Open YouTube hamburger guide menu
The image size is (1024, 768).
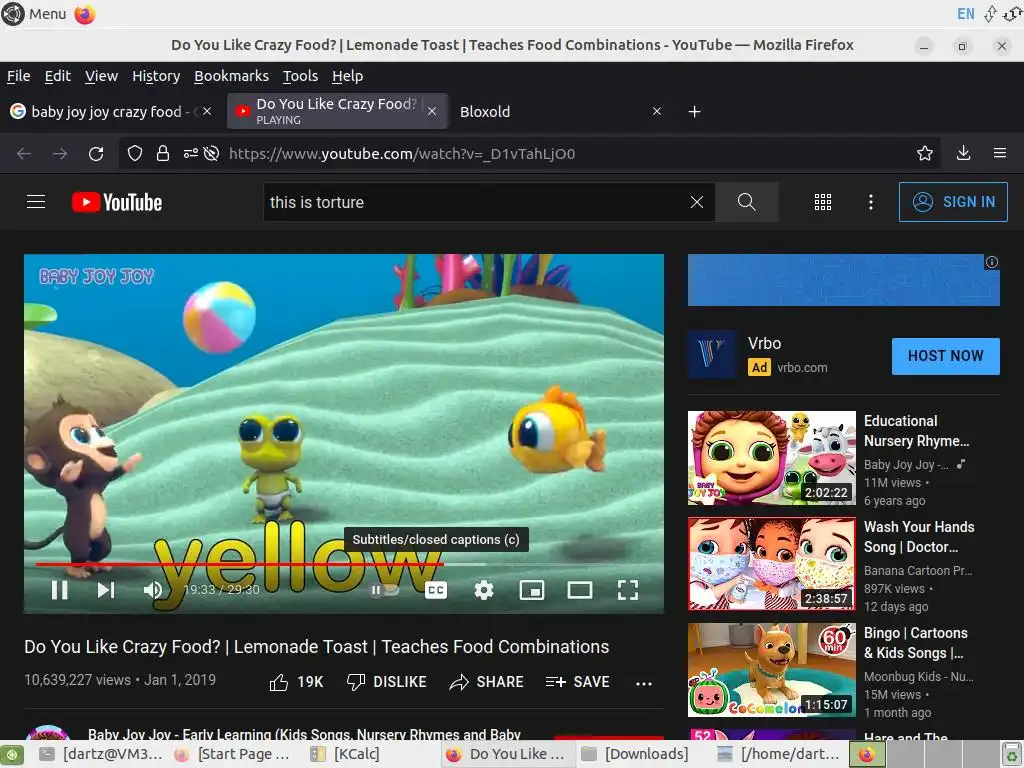(36, 202)
